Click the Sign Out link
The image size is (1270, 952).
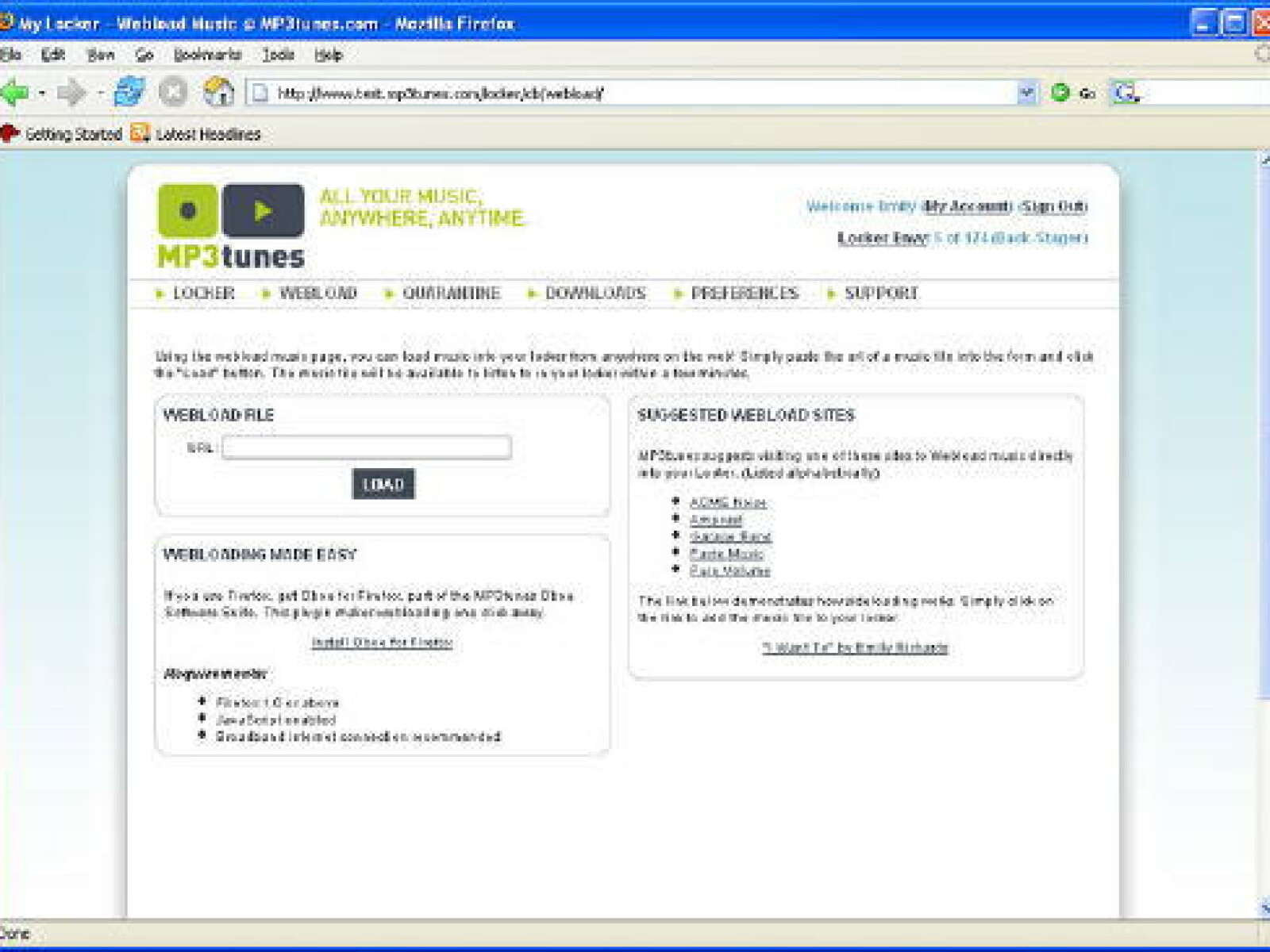1053,207
